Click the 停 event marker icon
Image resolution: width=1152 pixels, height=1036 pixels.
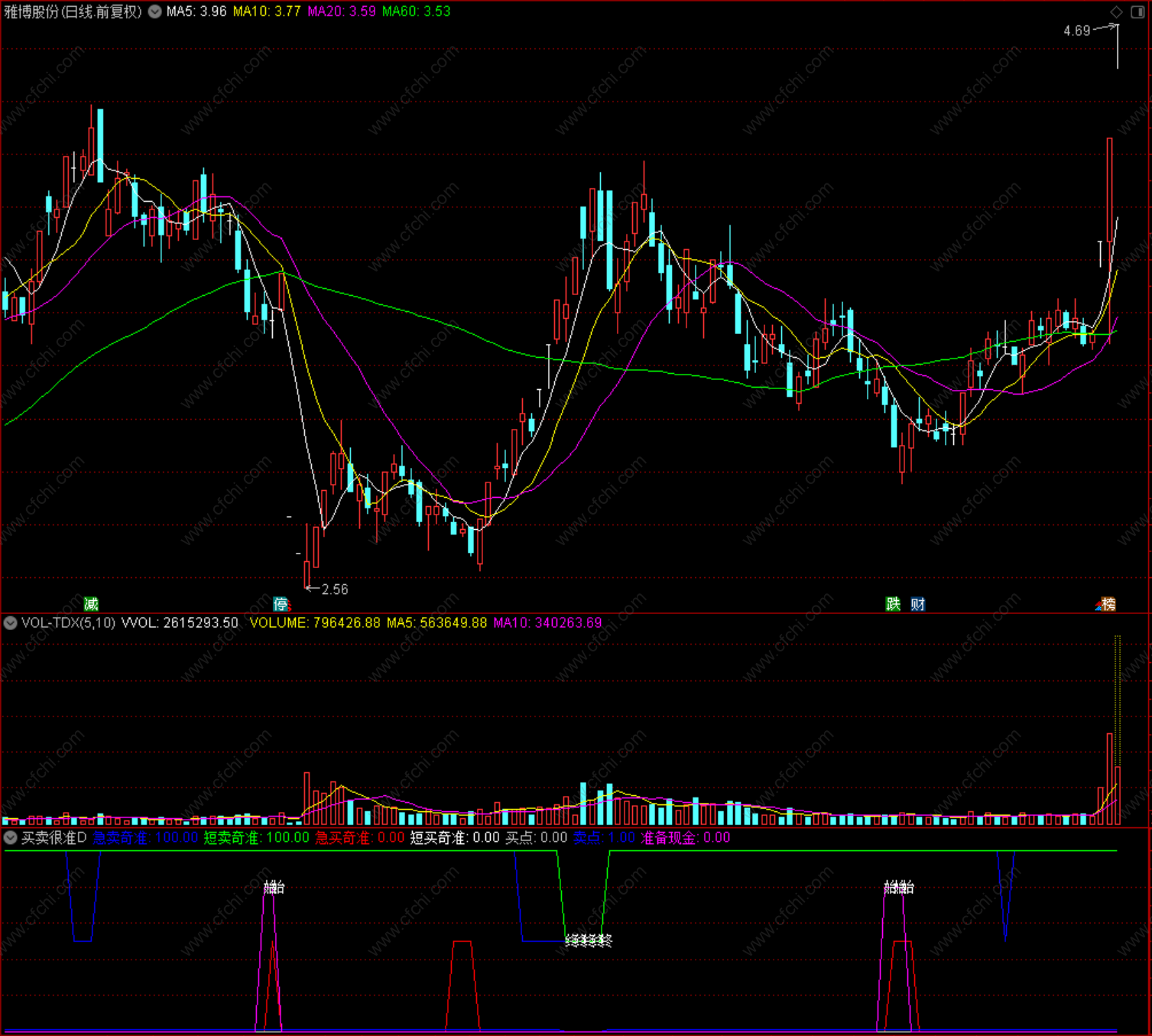coord(281,604)
